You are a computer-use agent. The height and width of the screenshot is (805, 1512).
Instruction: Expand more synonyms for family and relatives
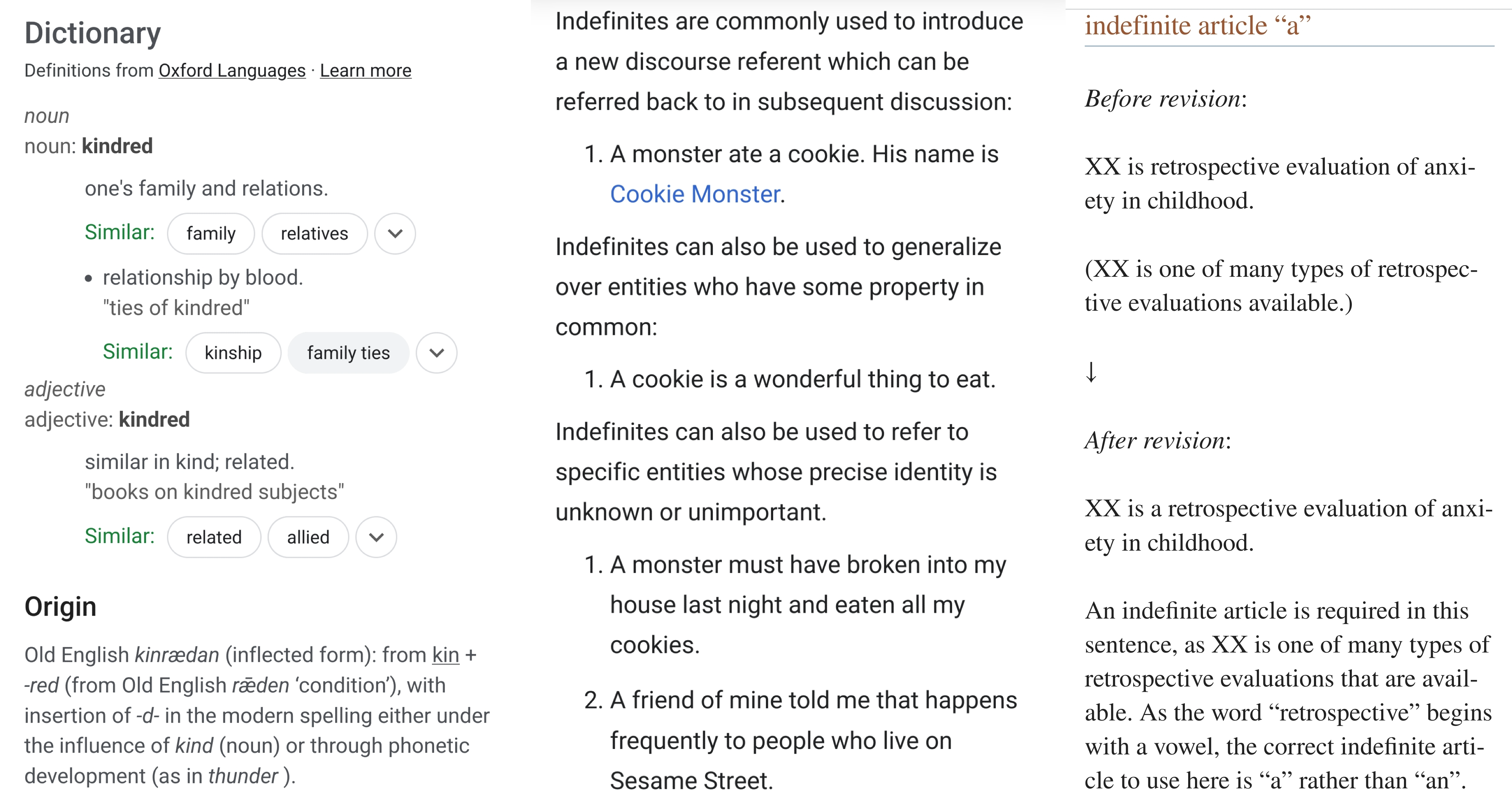[395, 233]
